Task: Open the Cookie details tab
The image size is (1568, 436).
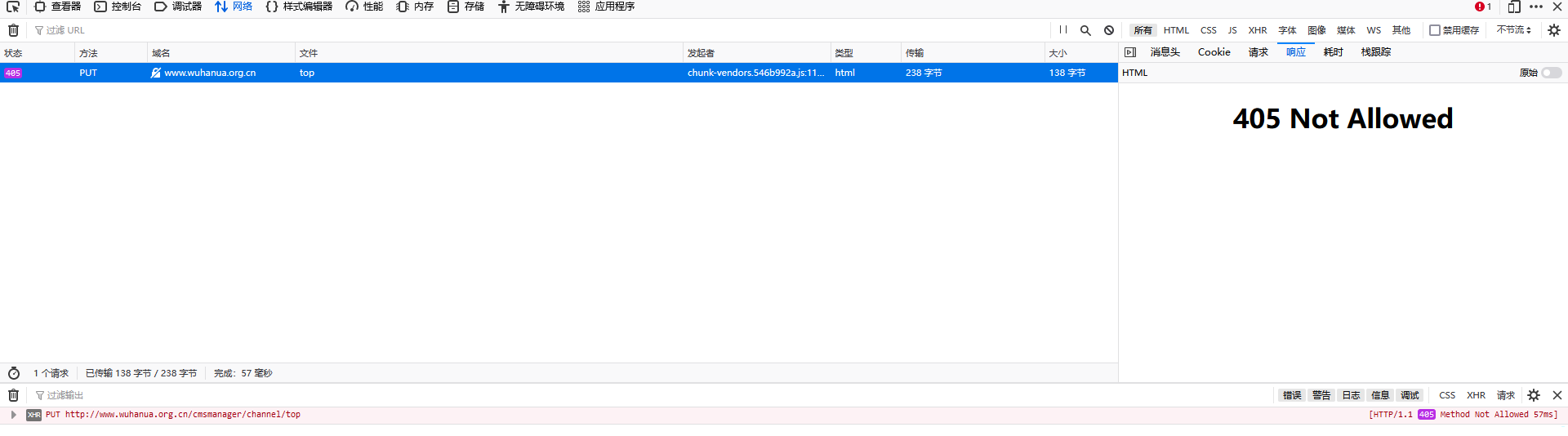Action: point(1214,52)
